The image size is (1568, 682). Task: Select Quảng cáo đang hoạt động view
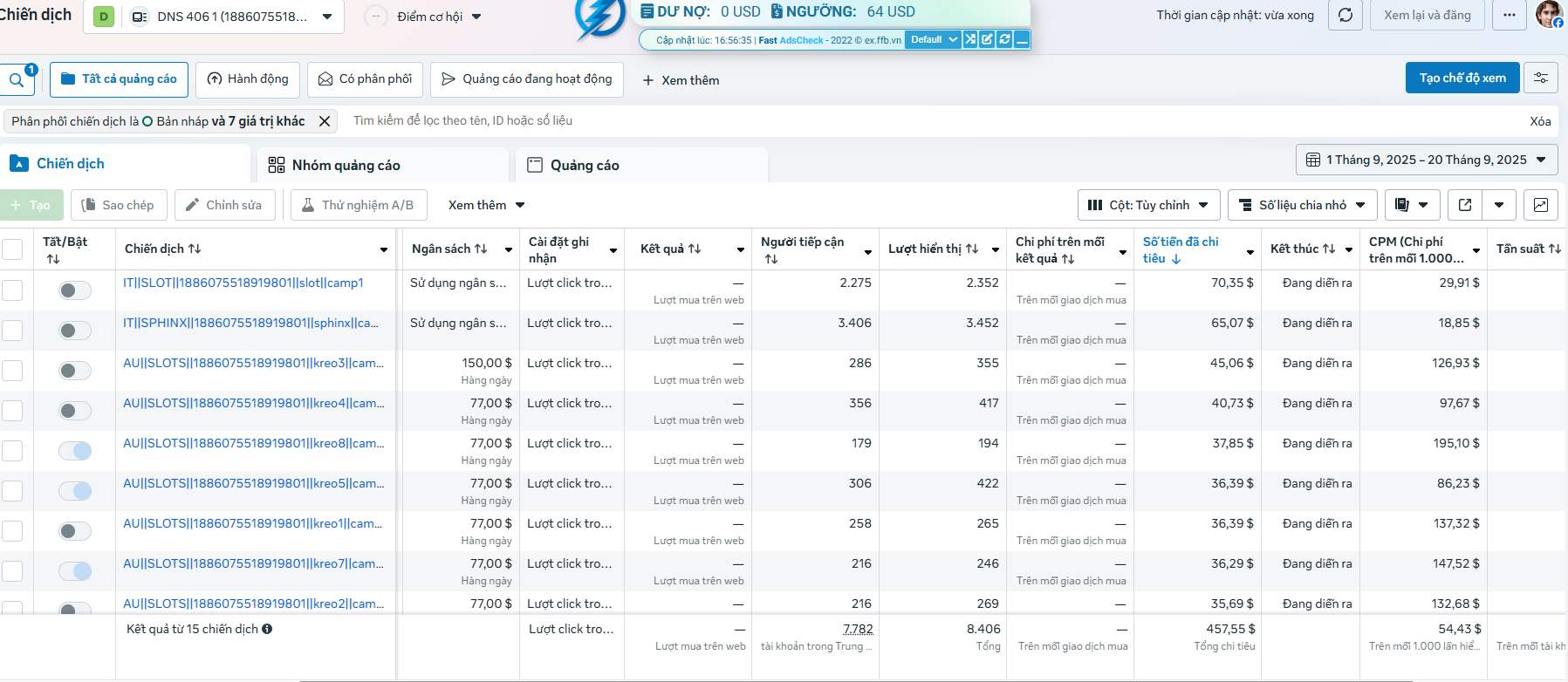[x=527, y=79]
